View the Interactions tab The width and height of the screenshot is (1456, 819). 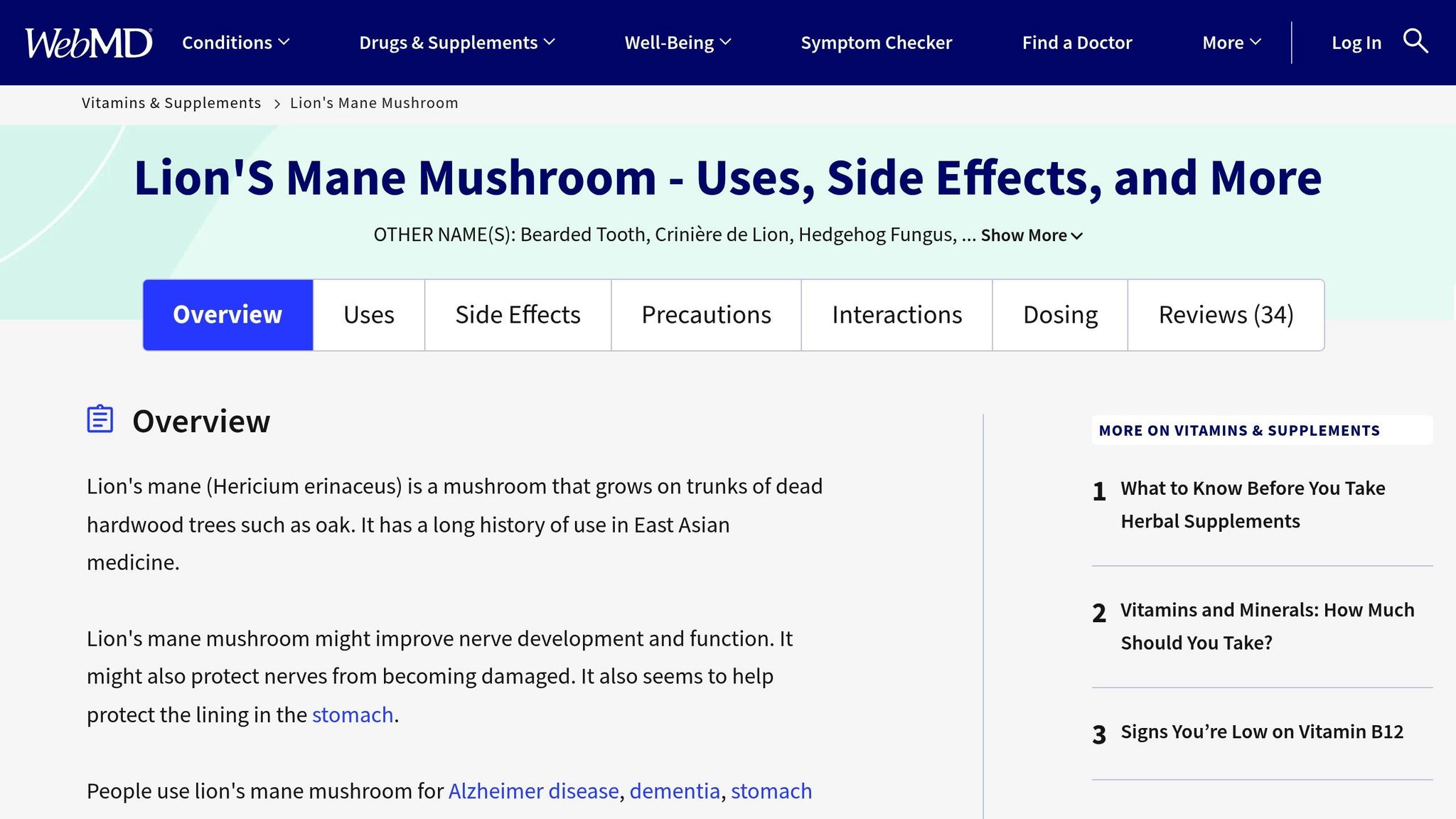click(896, 315)
